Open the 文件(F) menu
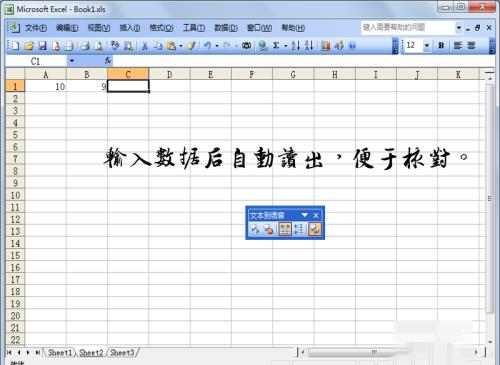This screenshot has width=500, height=365. pyautogui.click(x=36, y=28)
